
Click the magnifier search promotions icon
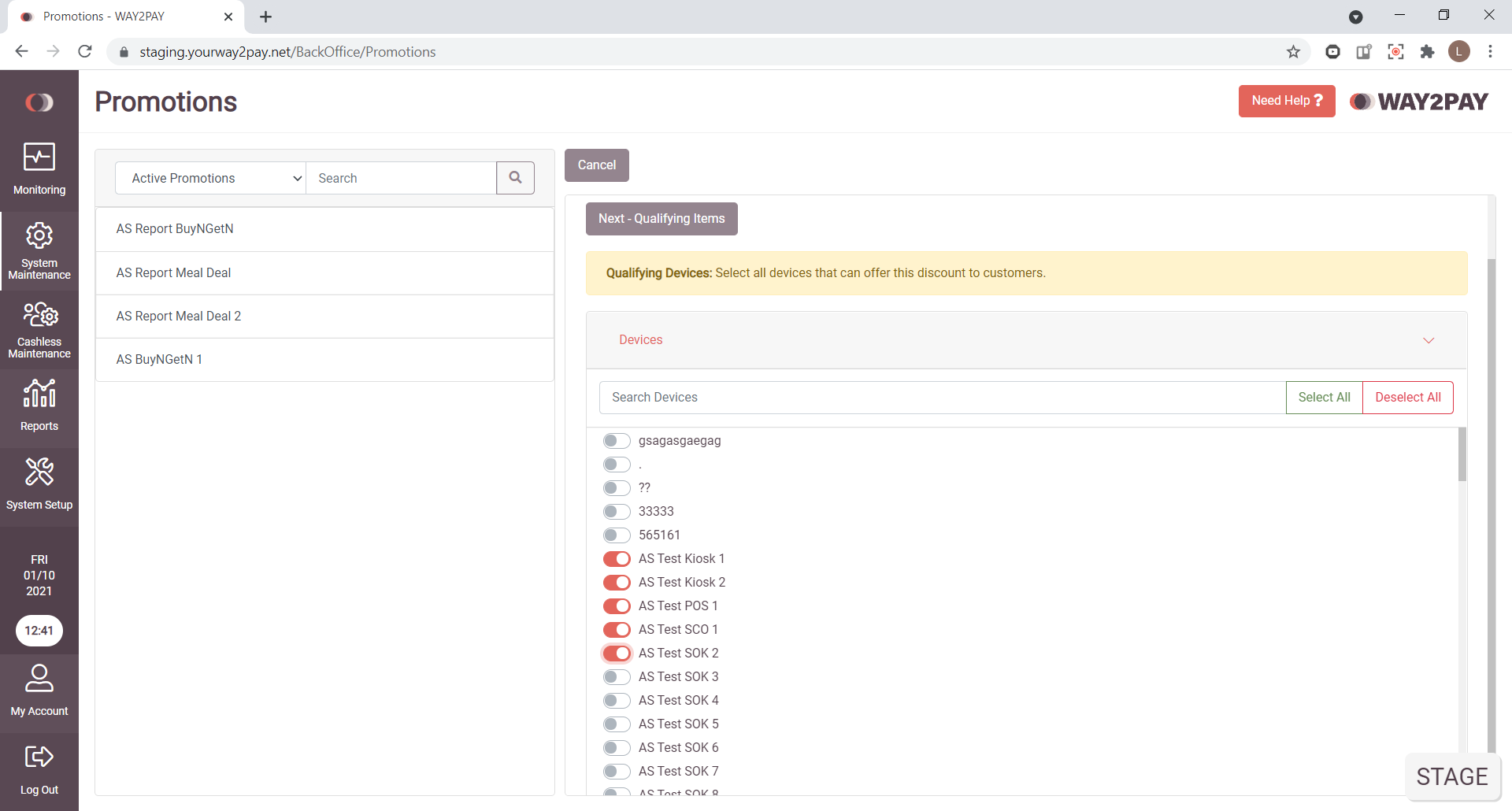coord(515,178)
